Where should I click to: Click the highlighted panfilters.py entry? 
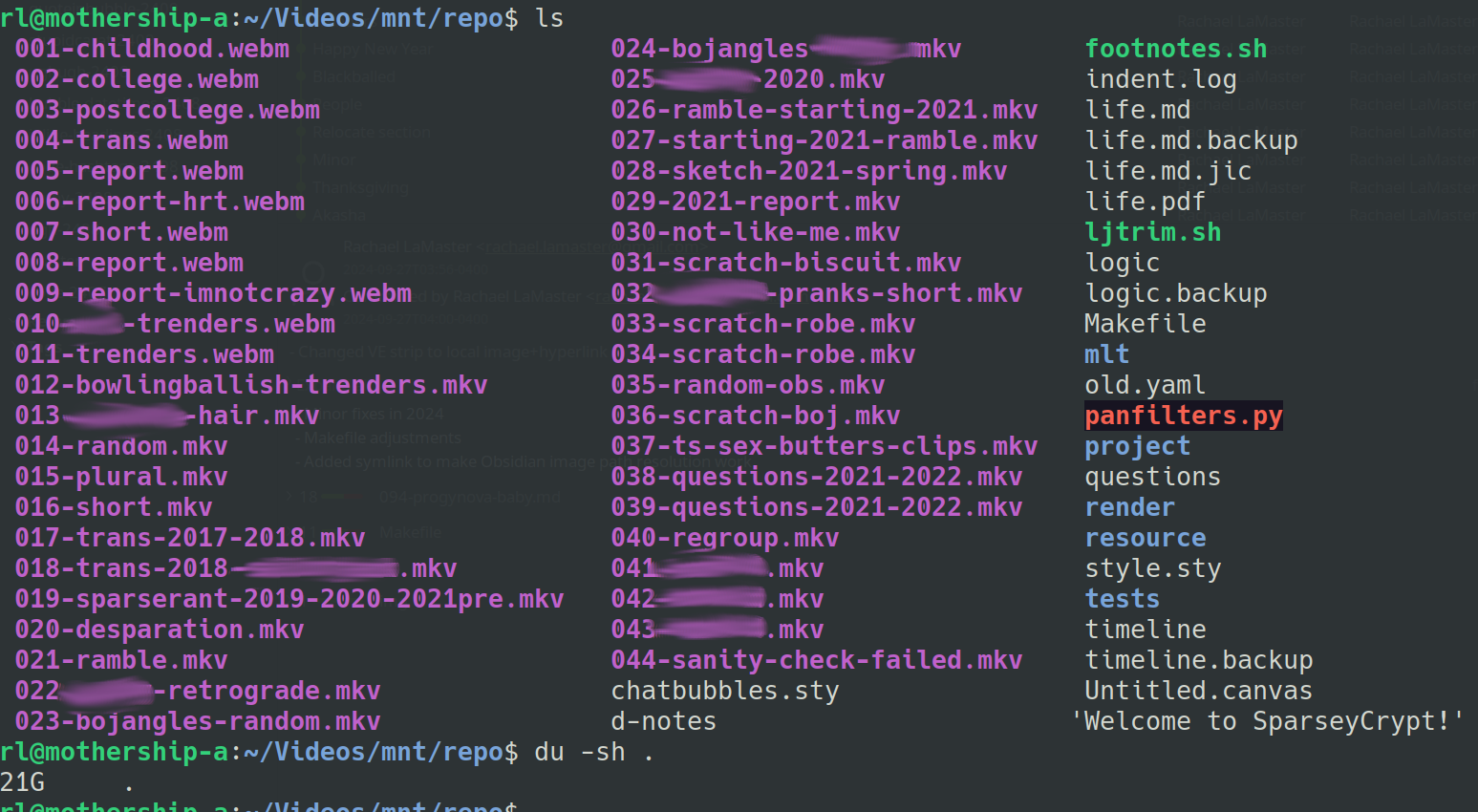(x=1183, y=416)
